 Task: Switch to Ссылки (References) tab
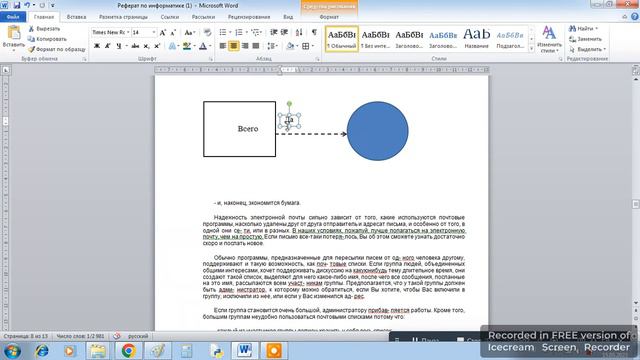tap(170, 17)
